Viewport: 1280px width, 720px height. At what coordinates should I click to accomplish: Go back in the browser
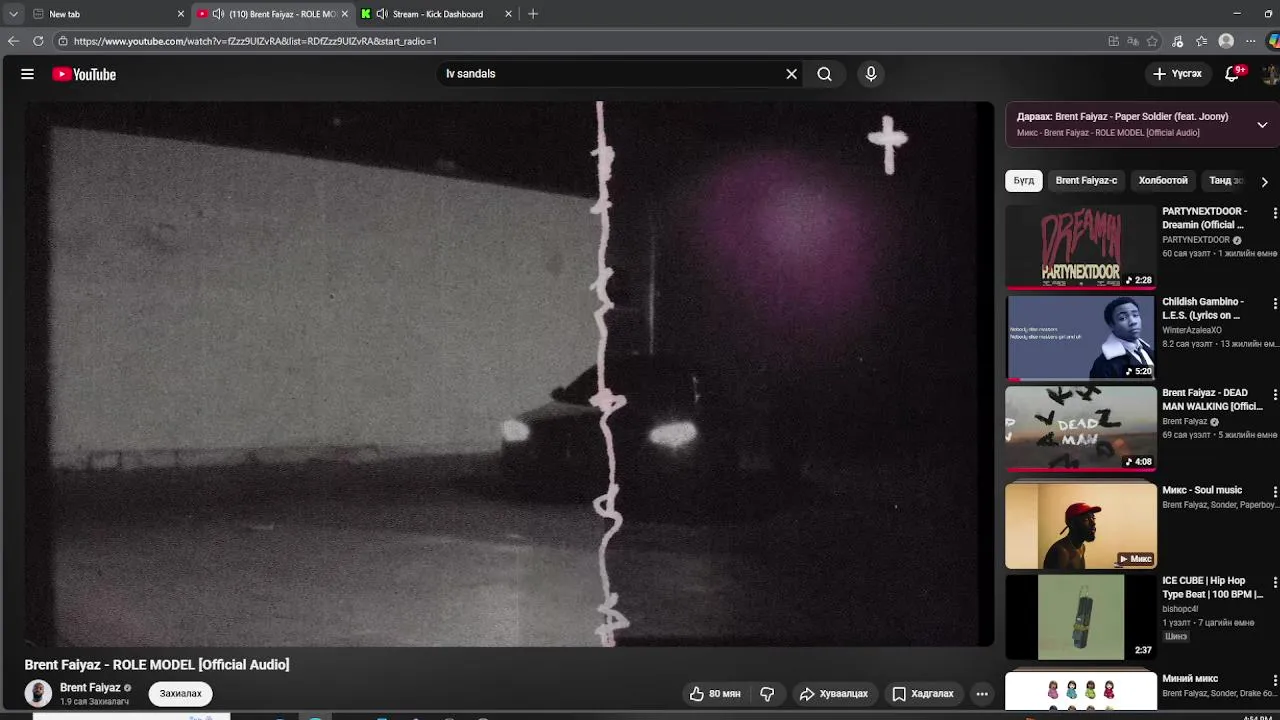[13, 41]
